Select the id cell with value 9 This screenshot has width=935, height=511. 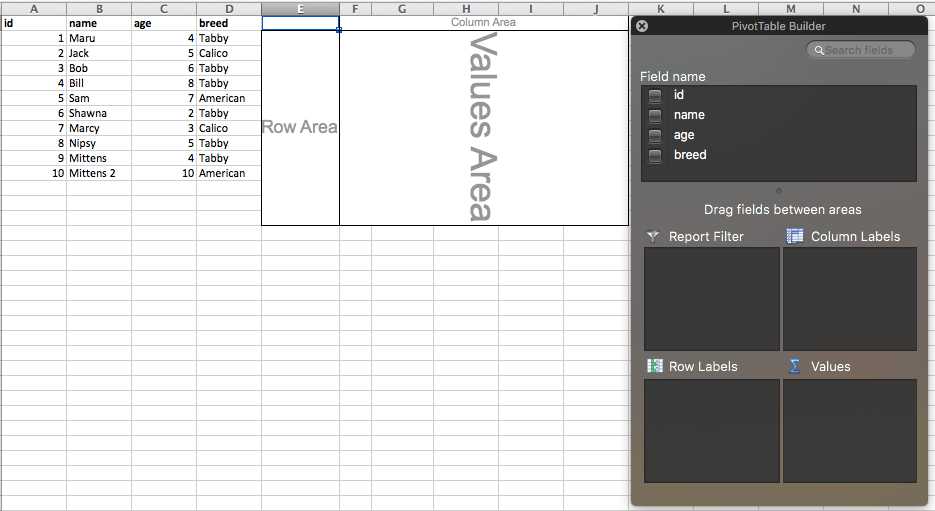click(33, 158)
